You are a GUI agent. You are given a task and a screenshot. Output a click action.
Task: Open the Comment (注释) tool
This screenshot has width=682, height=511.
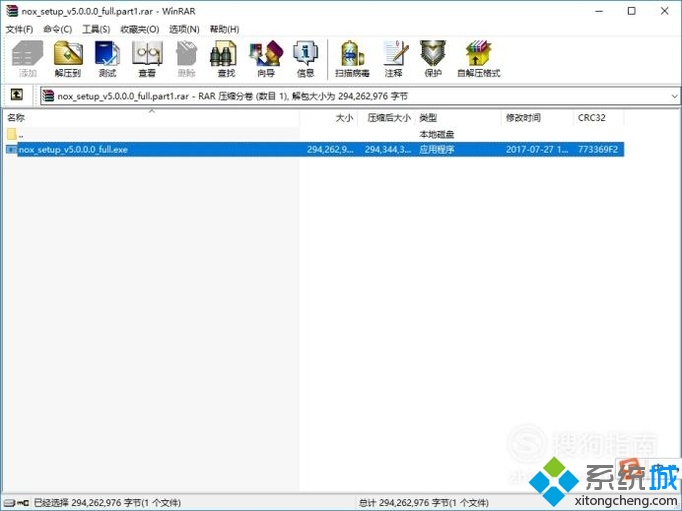point(394,59)
